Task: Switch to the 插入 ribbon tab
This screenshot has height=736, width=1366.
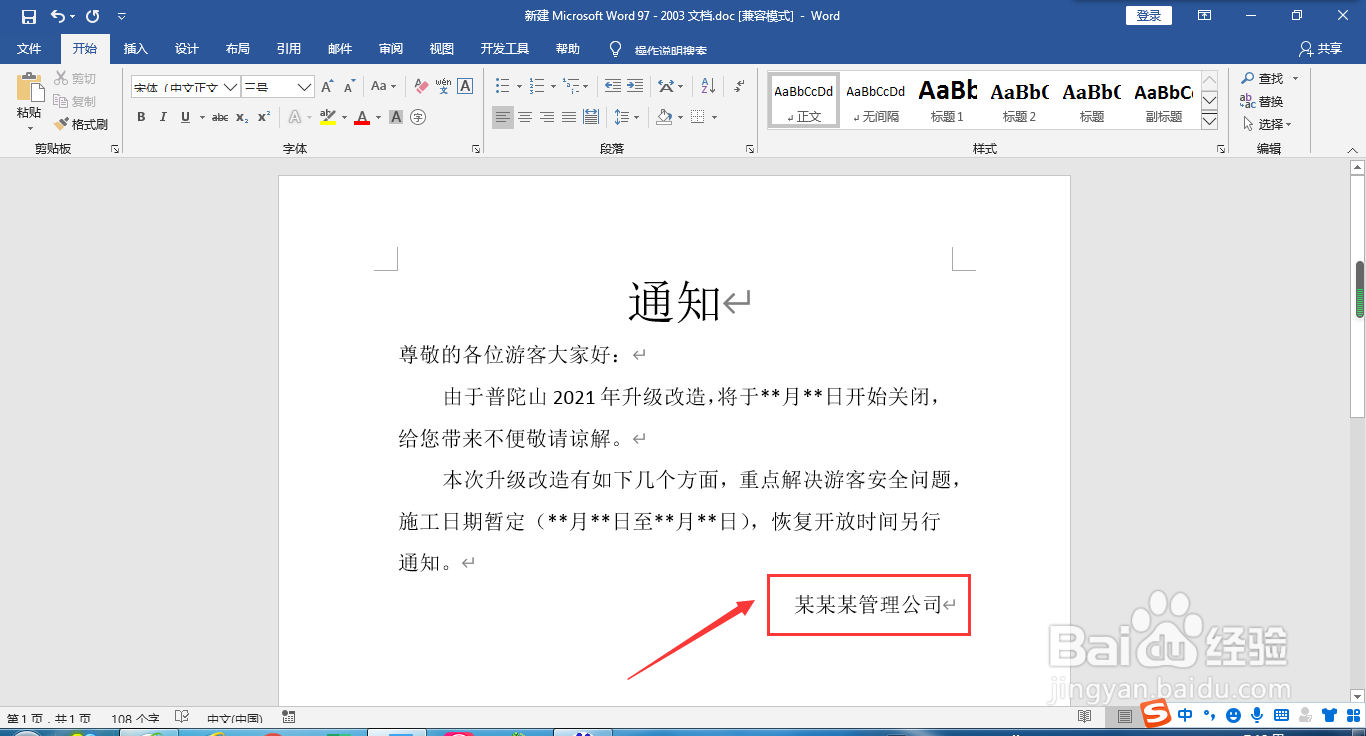Action: (x=135, y=48)
